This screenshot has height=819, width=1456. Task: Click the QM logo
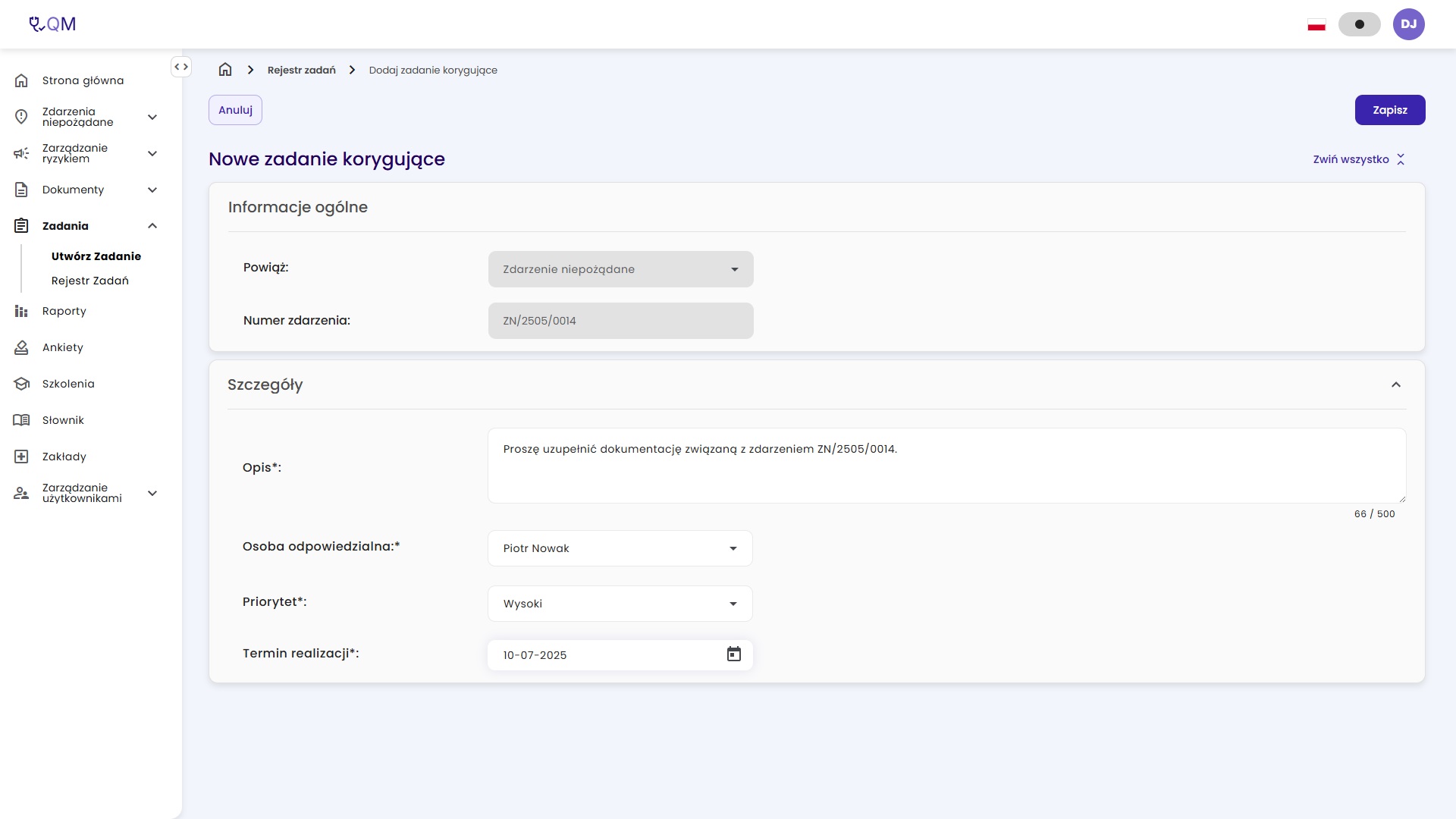point(52,24)
